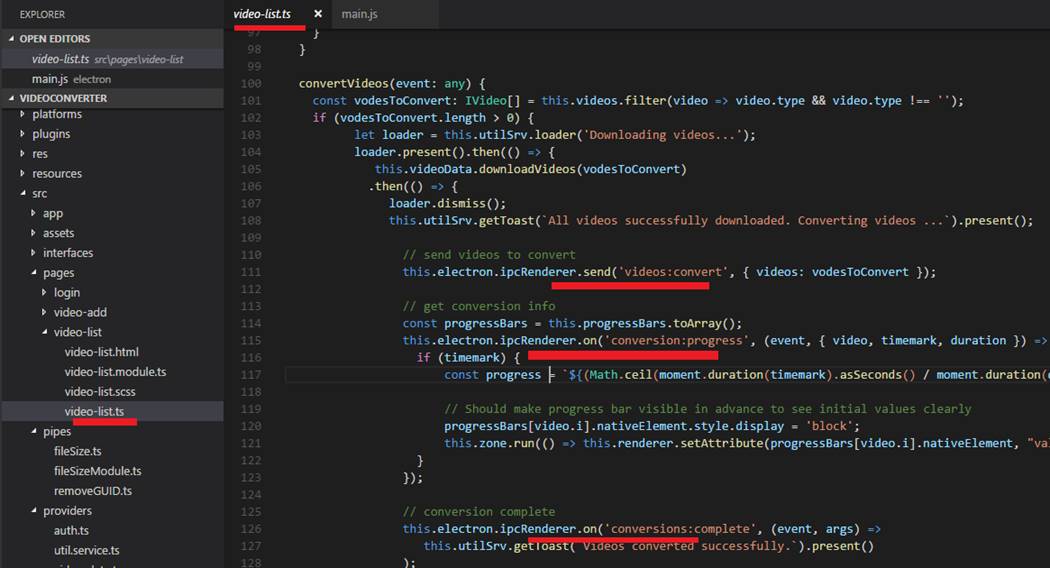Expand the platforms folder arrow
Viewport: 1050px width, 568px height.
tap(23, 115)
